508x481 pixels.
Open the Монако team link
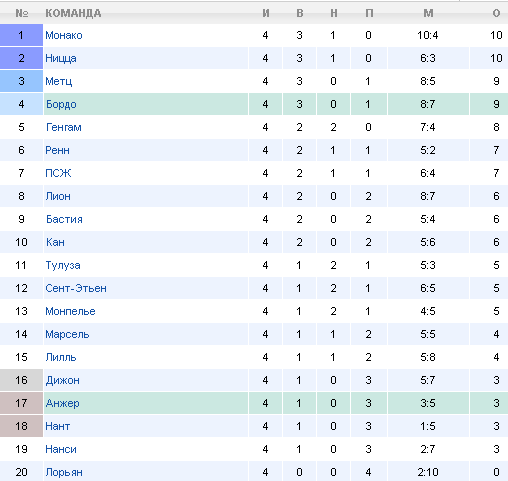coord(64,35)
